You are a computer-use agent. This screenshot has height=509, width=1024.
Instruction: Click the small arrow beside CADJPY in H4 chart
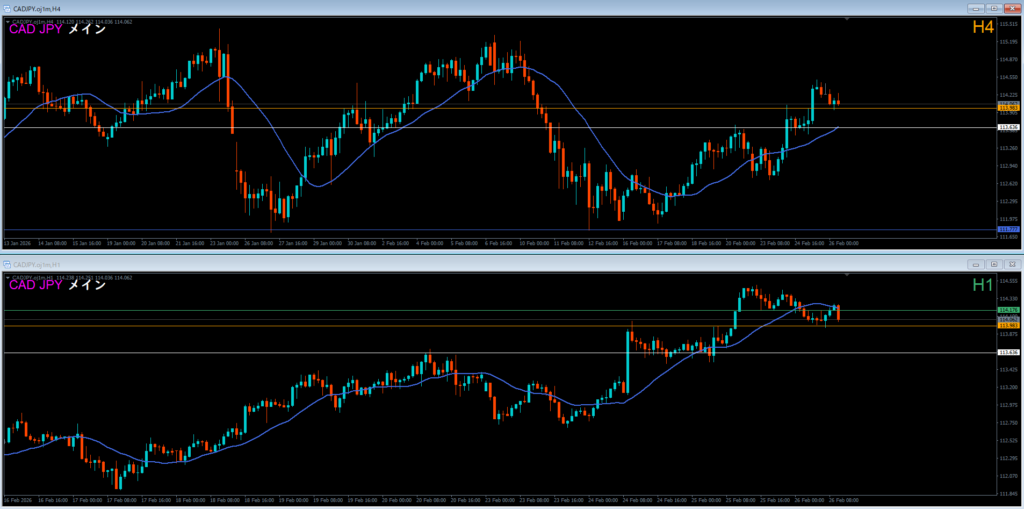7,22
